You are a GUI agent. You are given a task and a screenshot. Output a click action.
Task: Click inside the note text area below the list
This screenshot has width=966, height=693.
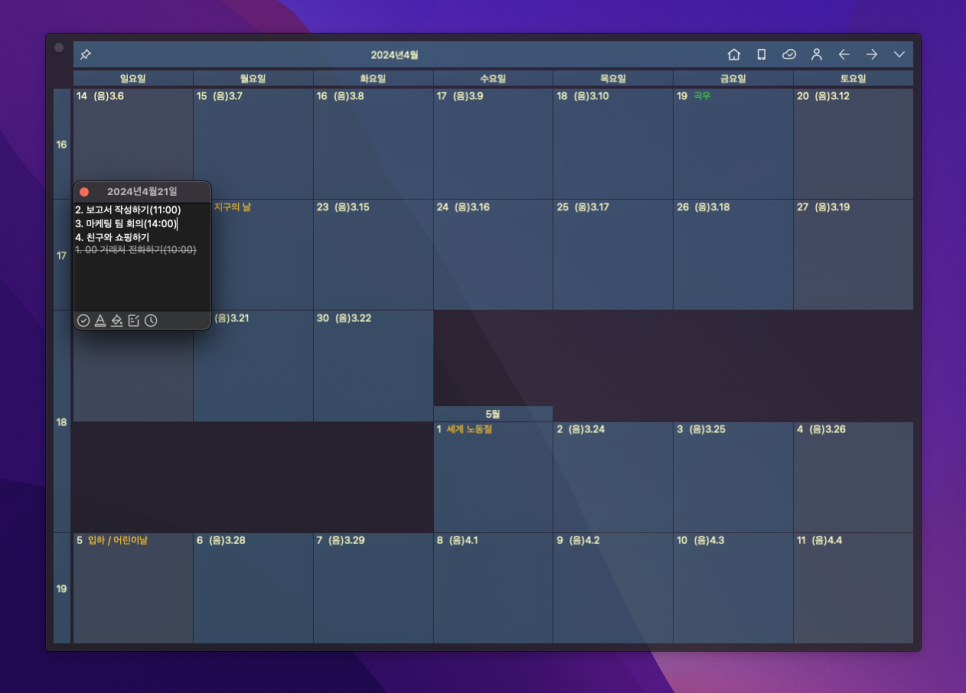[x=142, y=283]
